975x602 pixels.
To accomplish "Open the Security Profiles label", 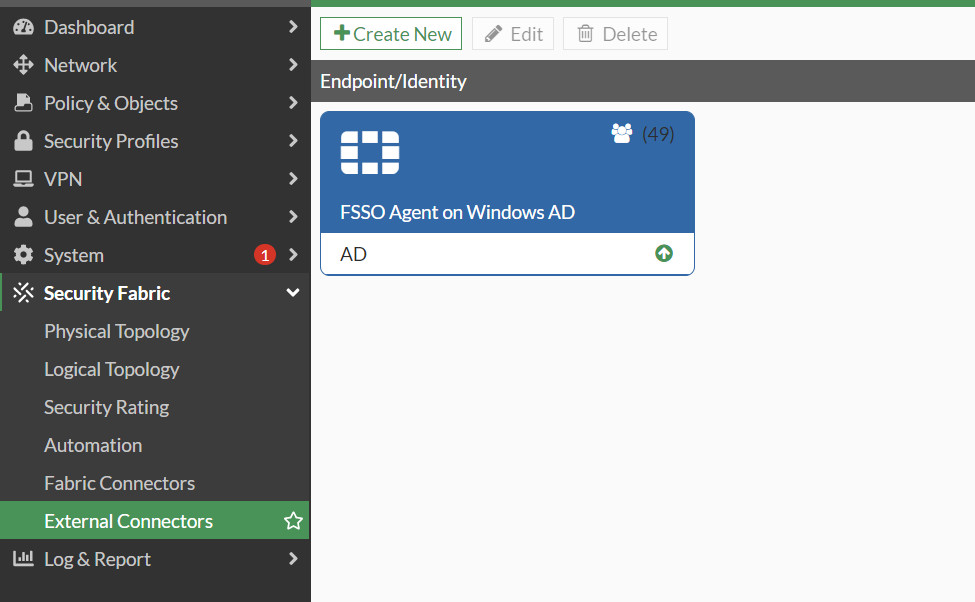I will pyautogui.click(x=111, y=141).
